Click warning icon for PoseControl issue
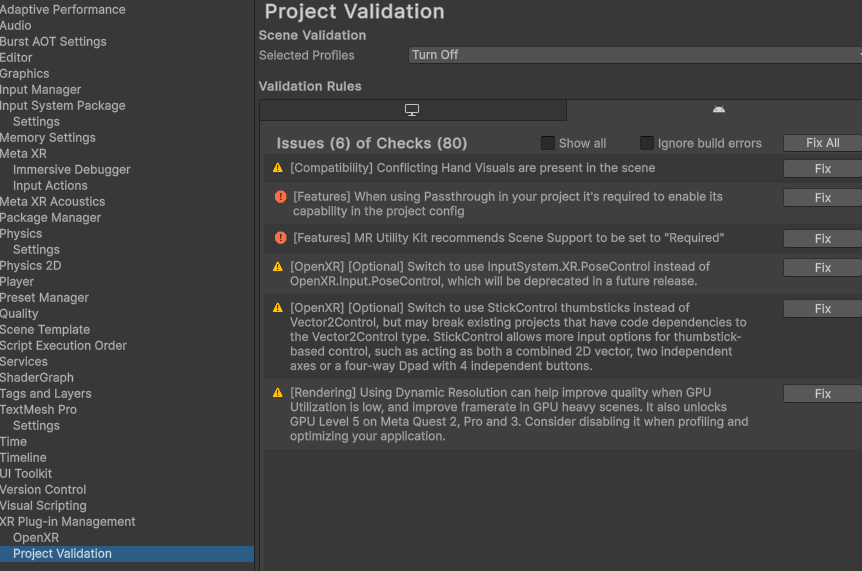 [x=278, y=267]
